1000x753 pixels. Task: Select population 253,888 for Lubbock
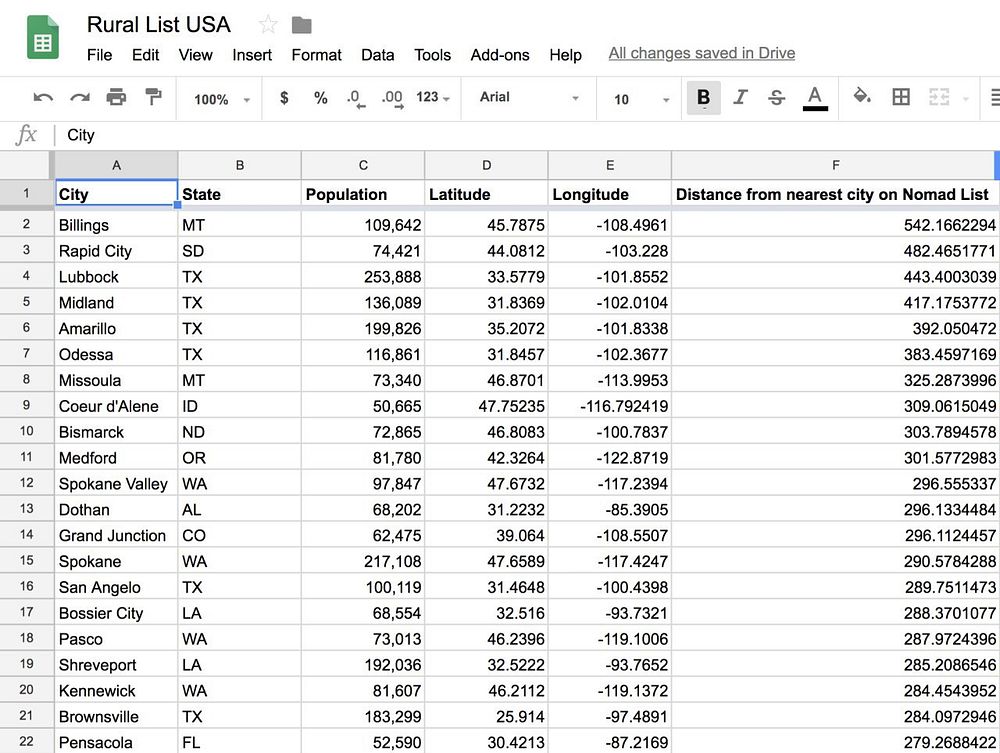coord(363,277)
